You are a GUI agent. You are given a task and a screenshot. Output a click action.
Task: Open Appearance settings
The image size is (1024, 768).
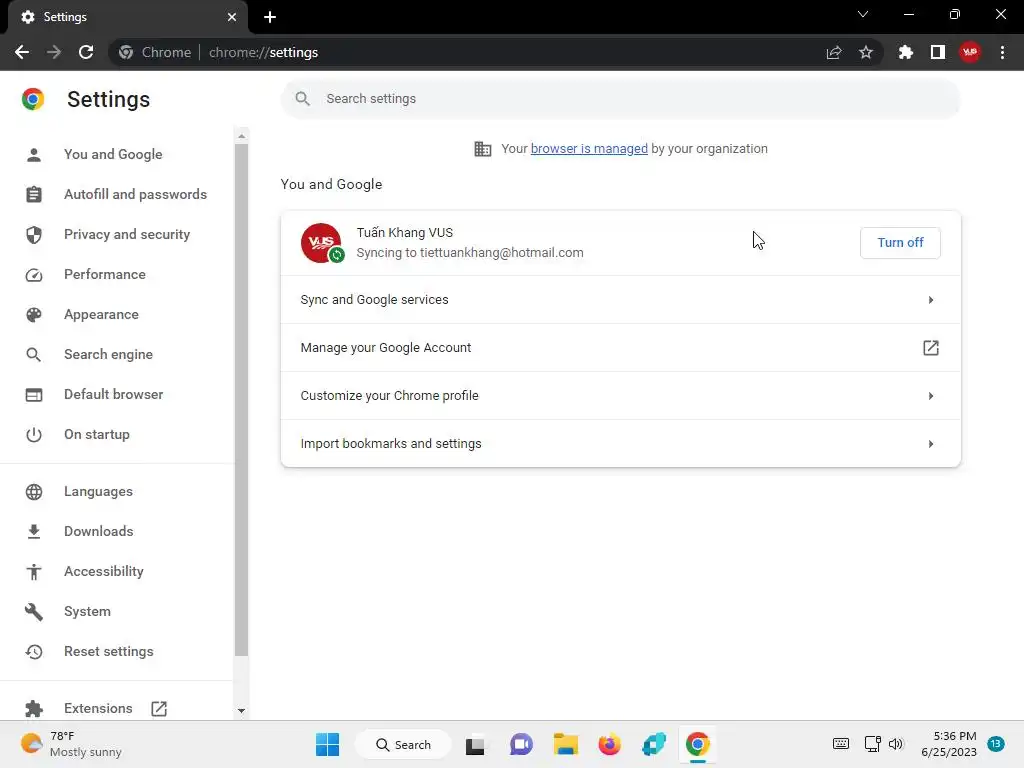point(101,315)
